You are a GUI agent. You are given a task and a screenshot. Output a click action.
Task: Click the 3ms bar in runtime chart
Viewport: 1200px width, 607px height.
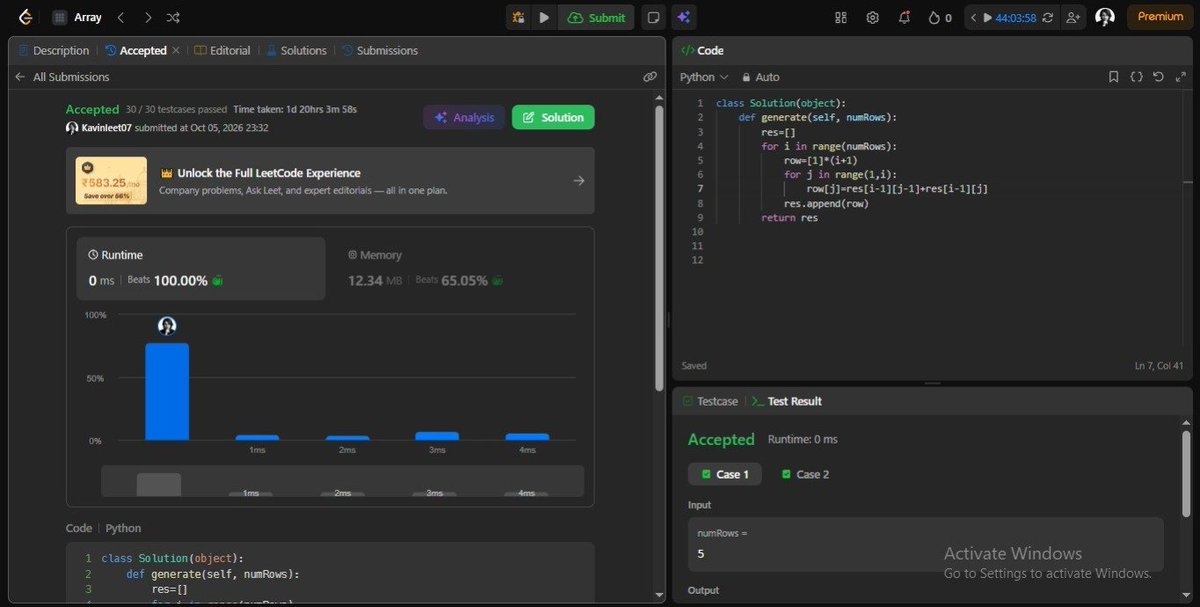click(437, 436)
